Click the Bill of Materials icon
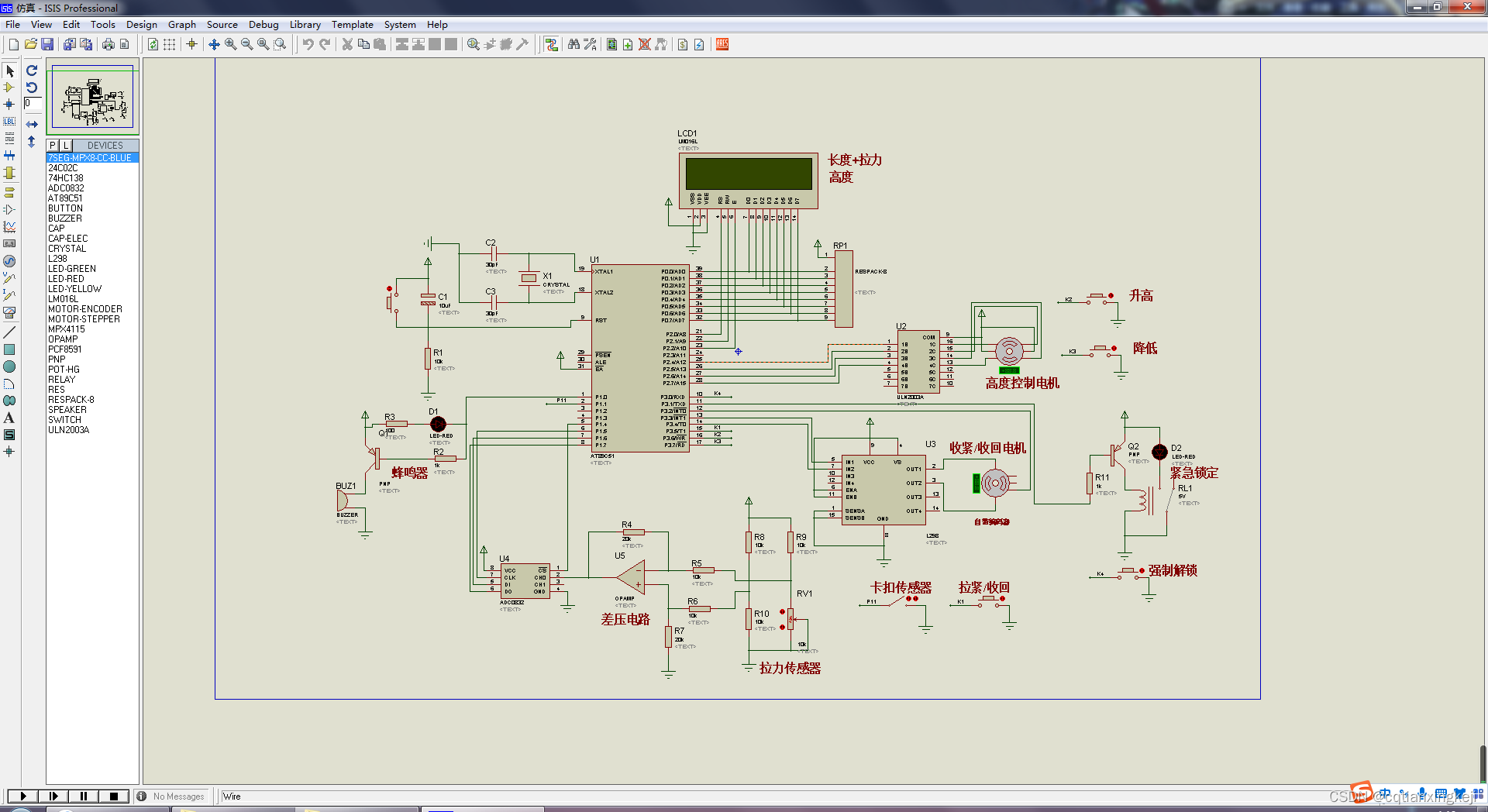The width and height of the screenshot is (1488, 812). click(683, 44)
